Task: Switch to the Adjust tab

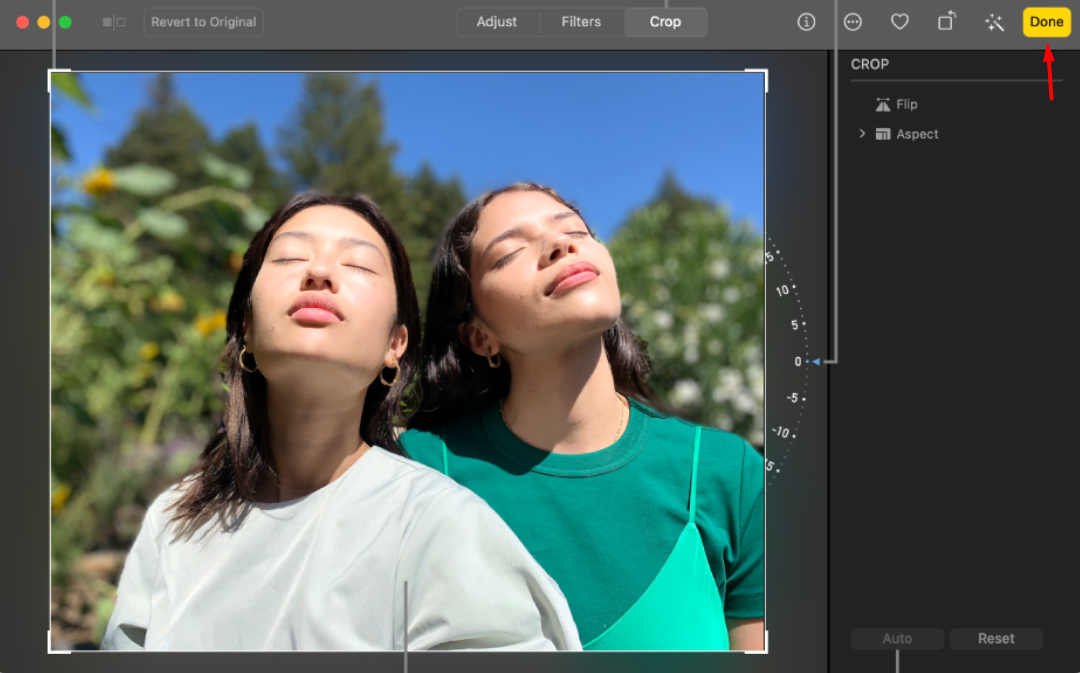Action: click(x=497, y=22)
